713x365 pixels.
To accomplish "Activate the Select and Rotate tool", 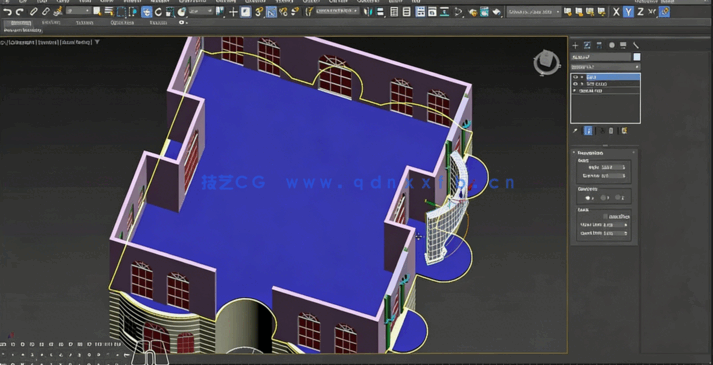I will point(158,12).
